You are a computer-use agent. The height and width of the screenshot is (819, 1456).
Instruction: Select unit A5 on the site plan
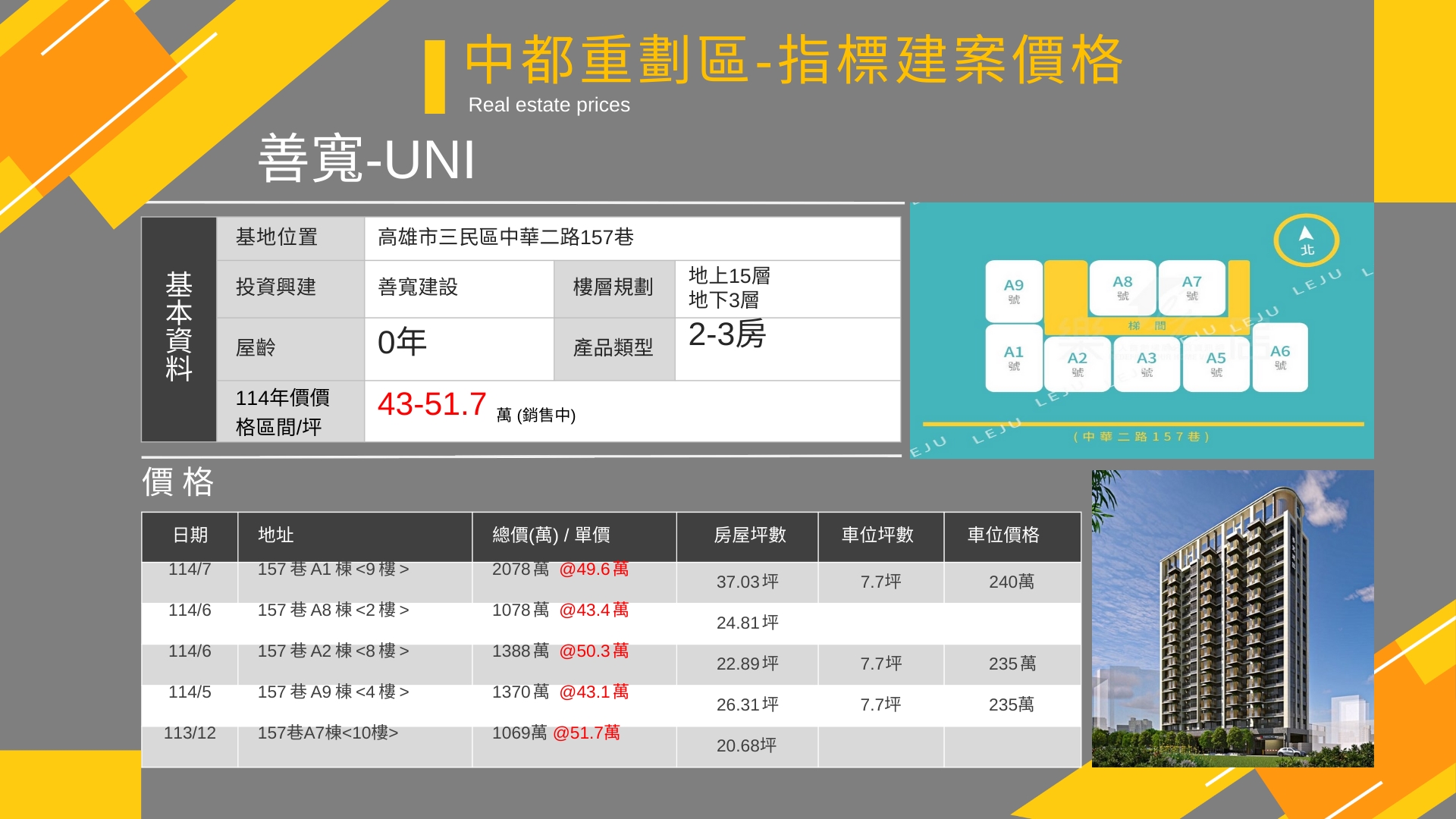tap(1216, 364)
